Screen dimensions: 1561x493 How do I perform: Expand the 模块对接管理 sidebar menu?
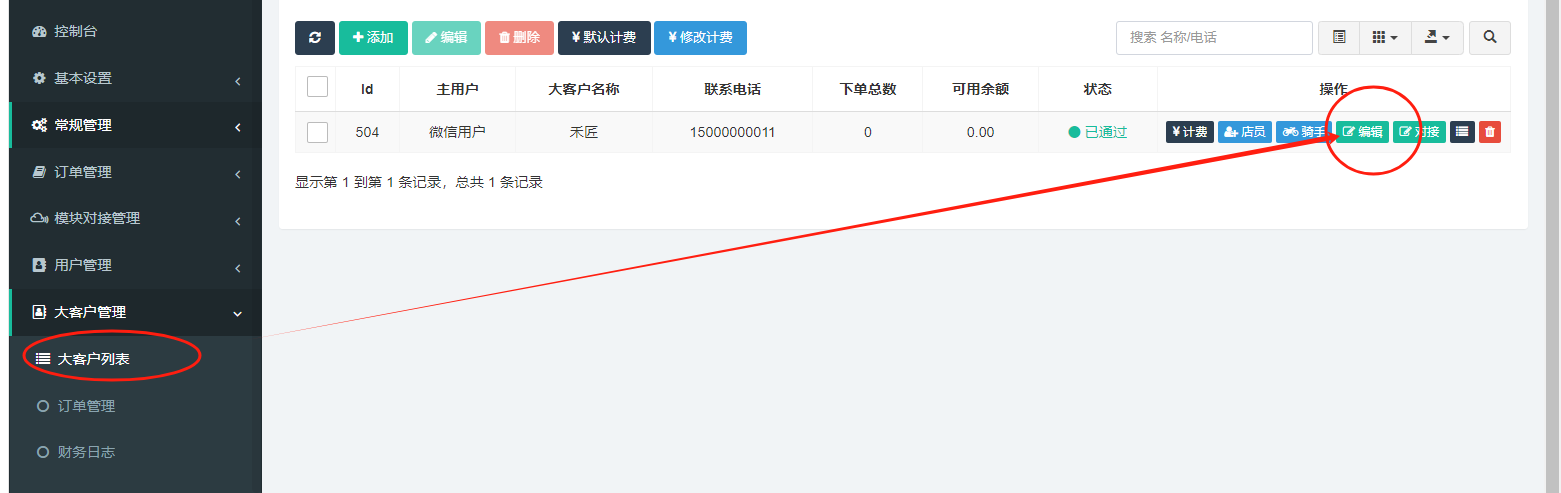[135, 218]
